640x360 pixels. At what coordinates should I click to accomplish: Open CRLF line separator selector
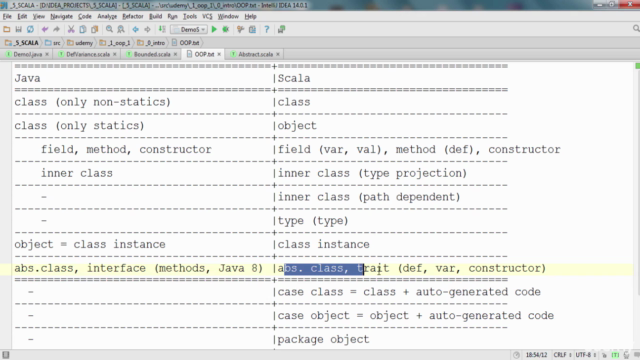562,355
